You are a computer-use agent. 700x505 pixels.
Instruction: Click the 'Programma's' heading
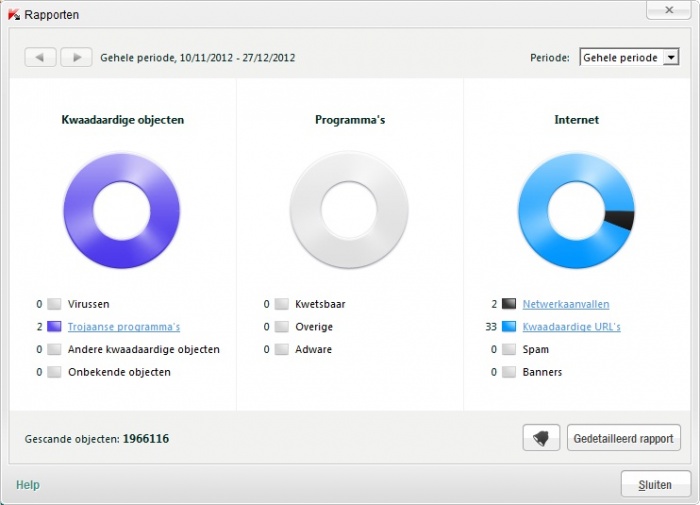click(350, 120)
